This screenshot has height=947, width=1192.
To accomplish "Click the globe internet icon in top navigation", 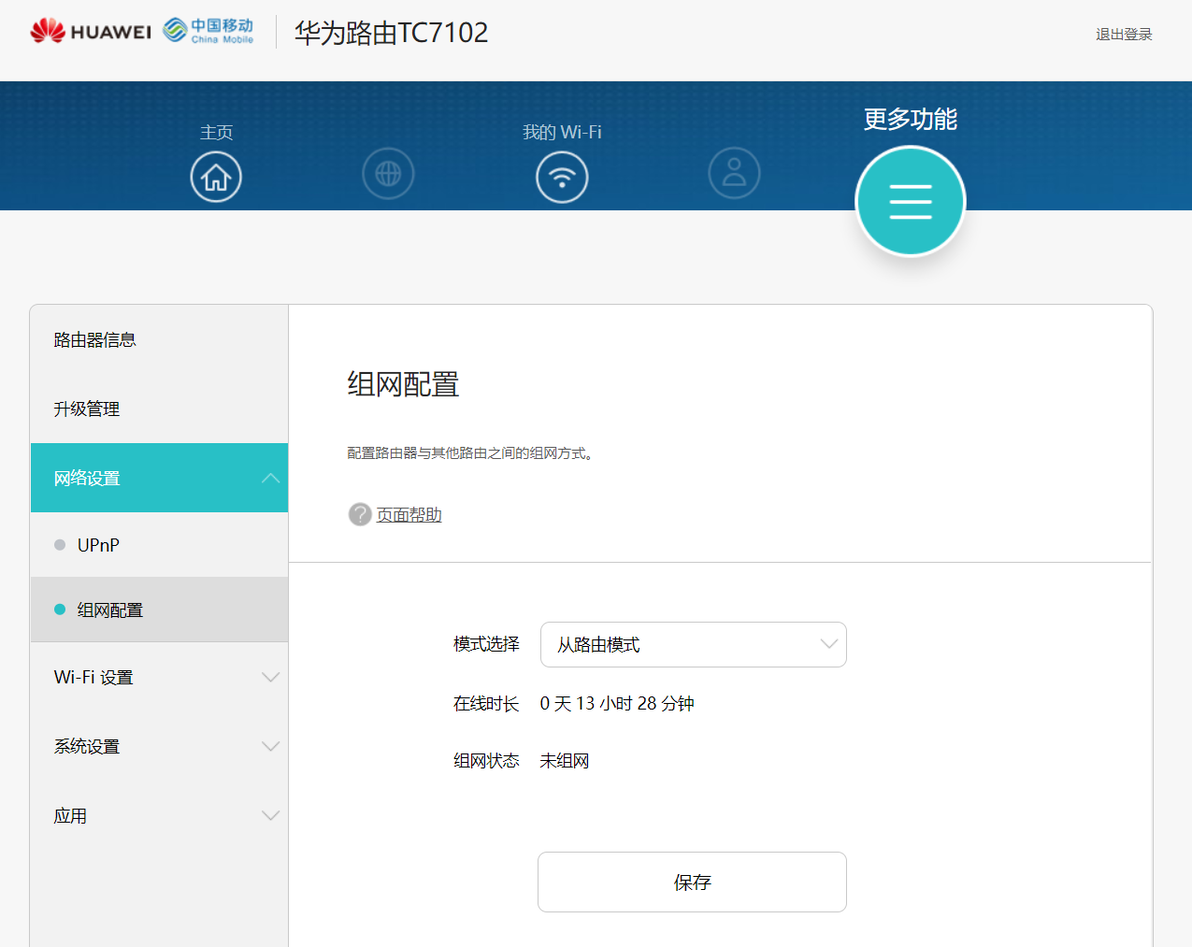I will tap(388, 174).
